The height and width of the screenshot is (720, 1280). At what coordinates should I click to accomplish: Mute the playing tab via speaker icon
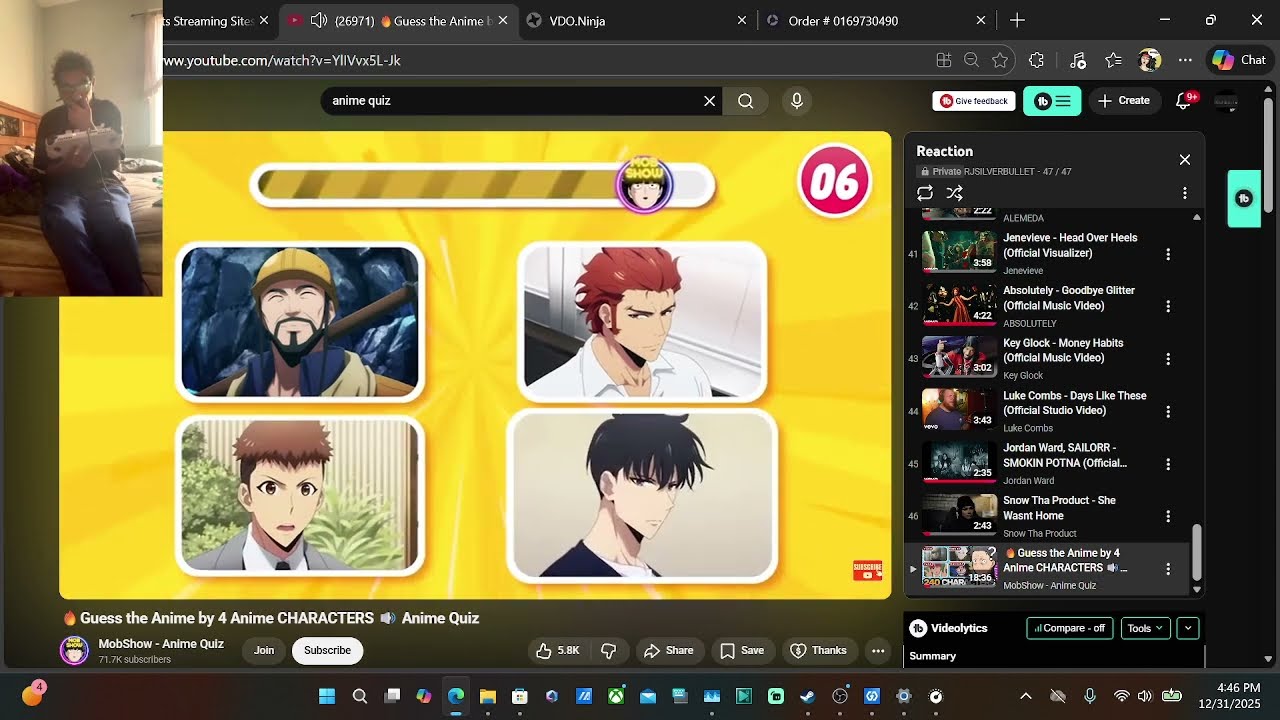point(319,20)
